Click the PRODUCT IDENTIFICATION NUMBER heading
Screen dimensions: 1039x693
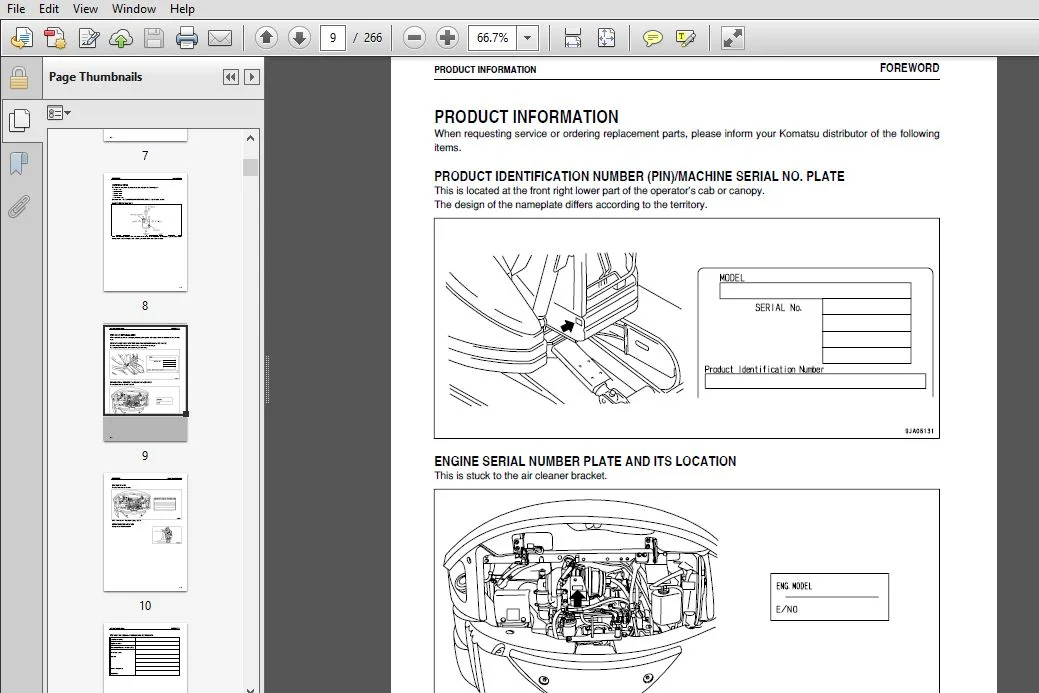click(639, 176)
